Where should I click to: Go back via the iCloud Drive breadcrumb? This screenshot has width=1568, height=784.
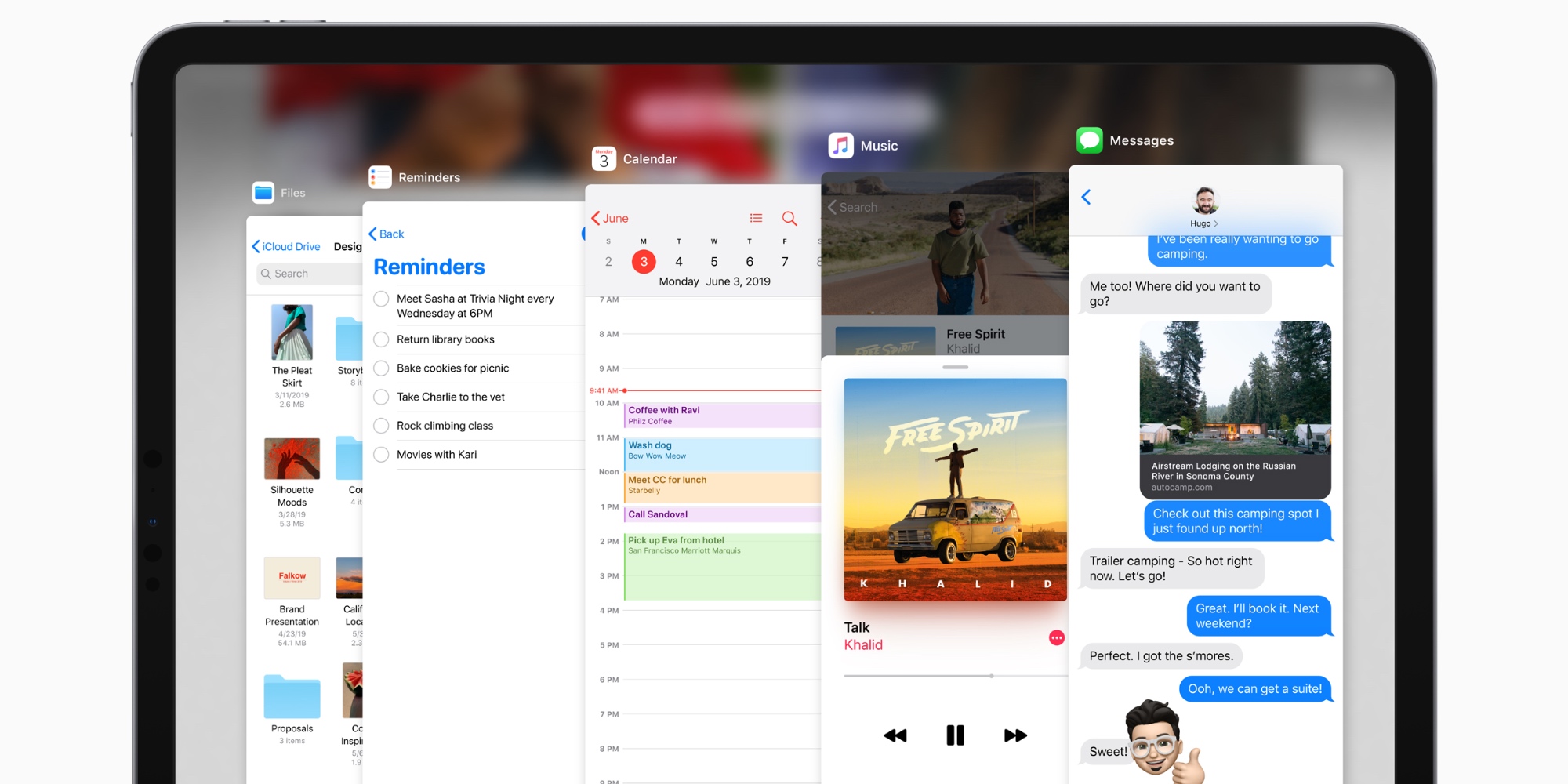[x=287, y=246]
